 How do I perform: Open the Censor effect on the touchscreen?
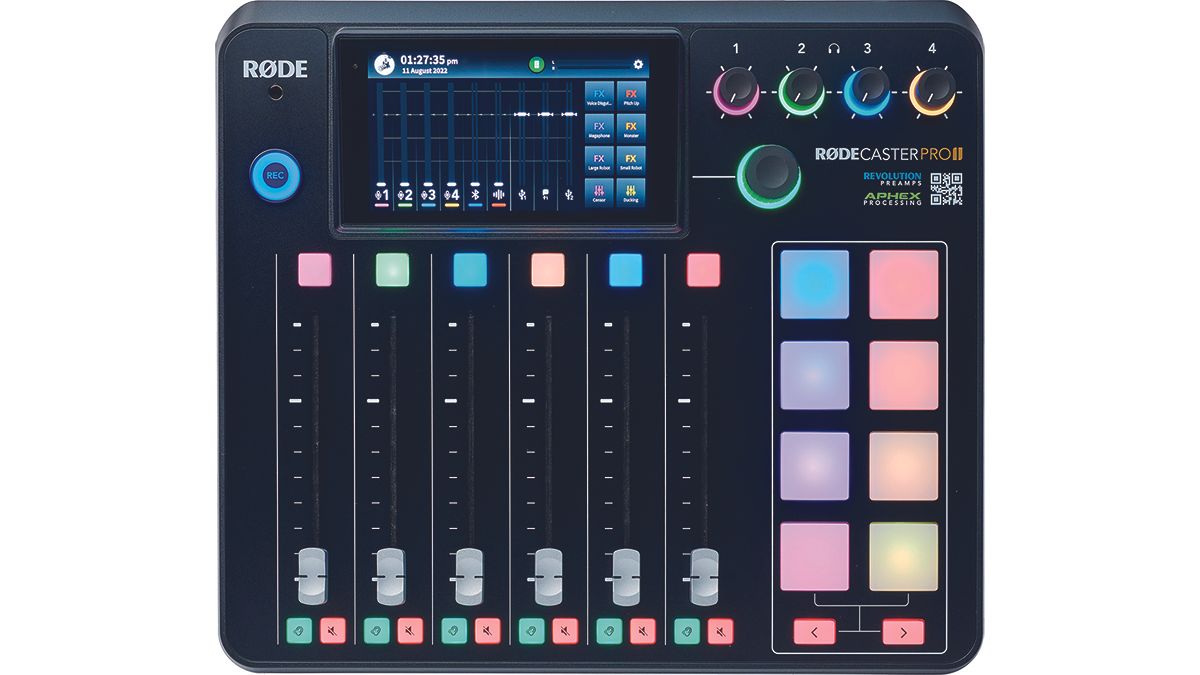point(599,194)
